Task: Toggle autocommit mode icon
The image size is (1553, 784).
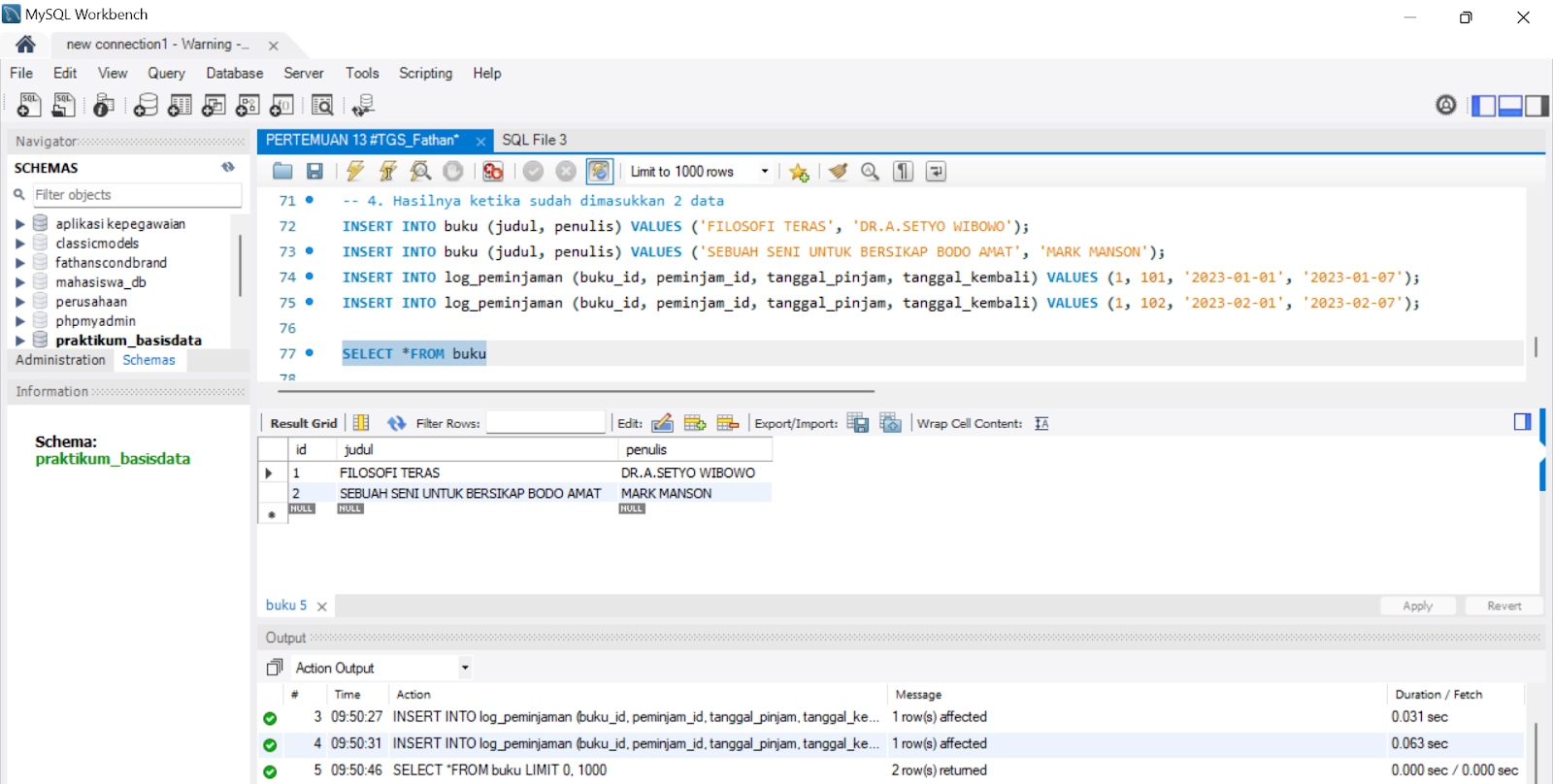Action: tap(600, 172)
